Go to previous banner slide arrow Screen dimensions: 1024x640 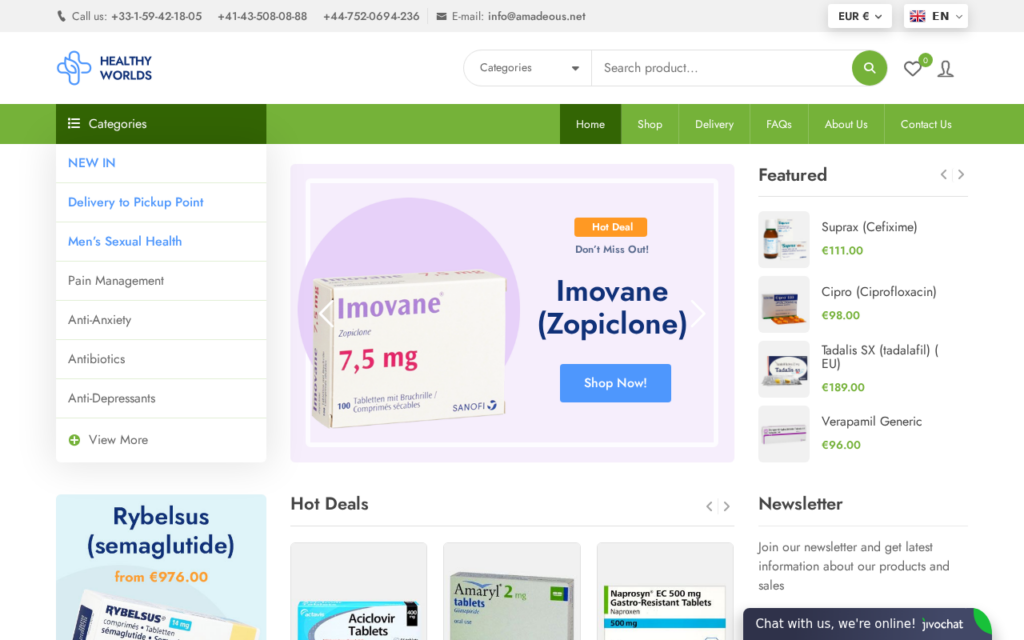point(327,313)
